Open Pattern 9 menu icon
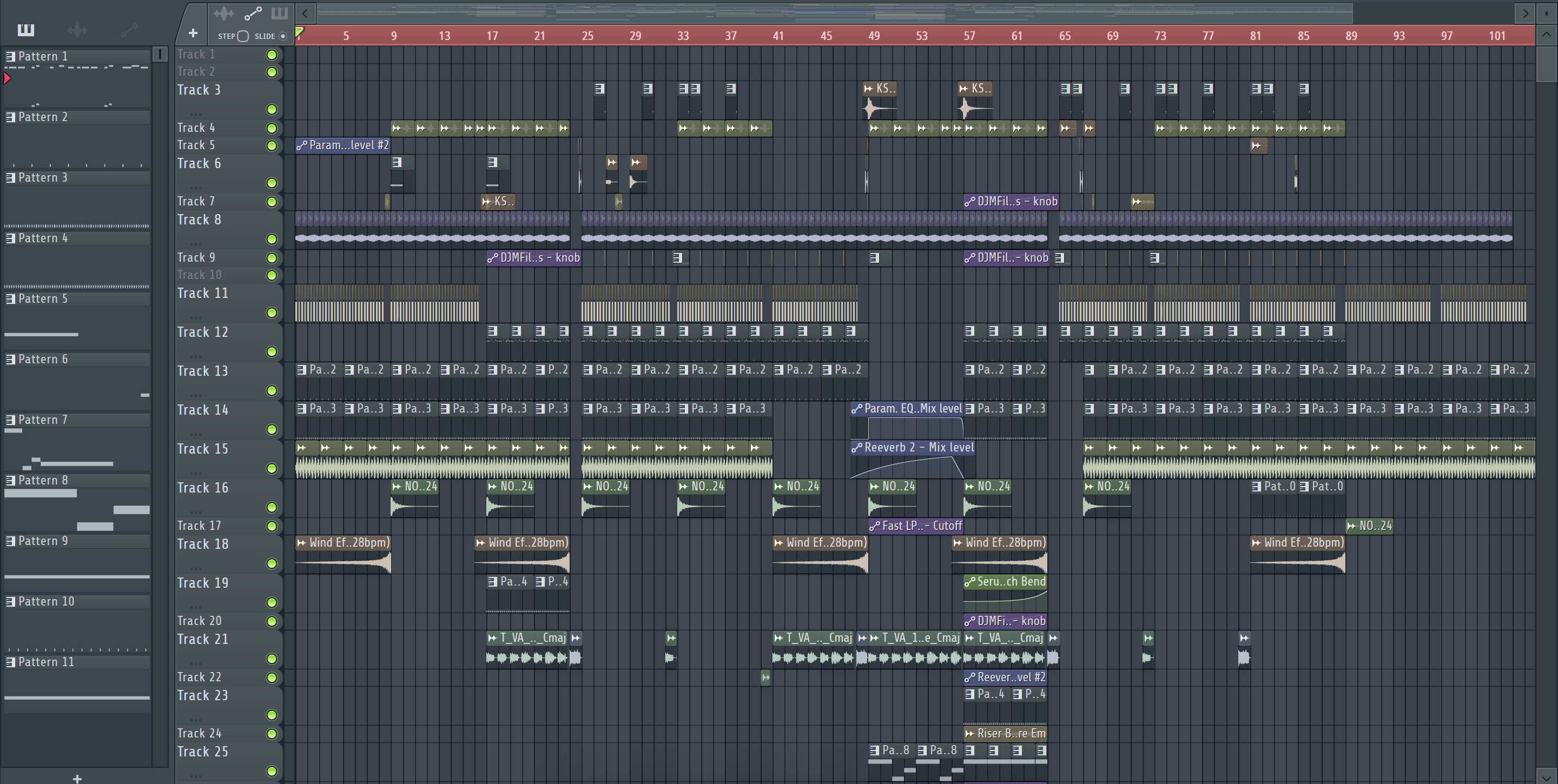The image size is (1558, 784). coord(10,541)
